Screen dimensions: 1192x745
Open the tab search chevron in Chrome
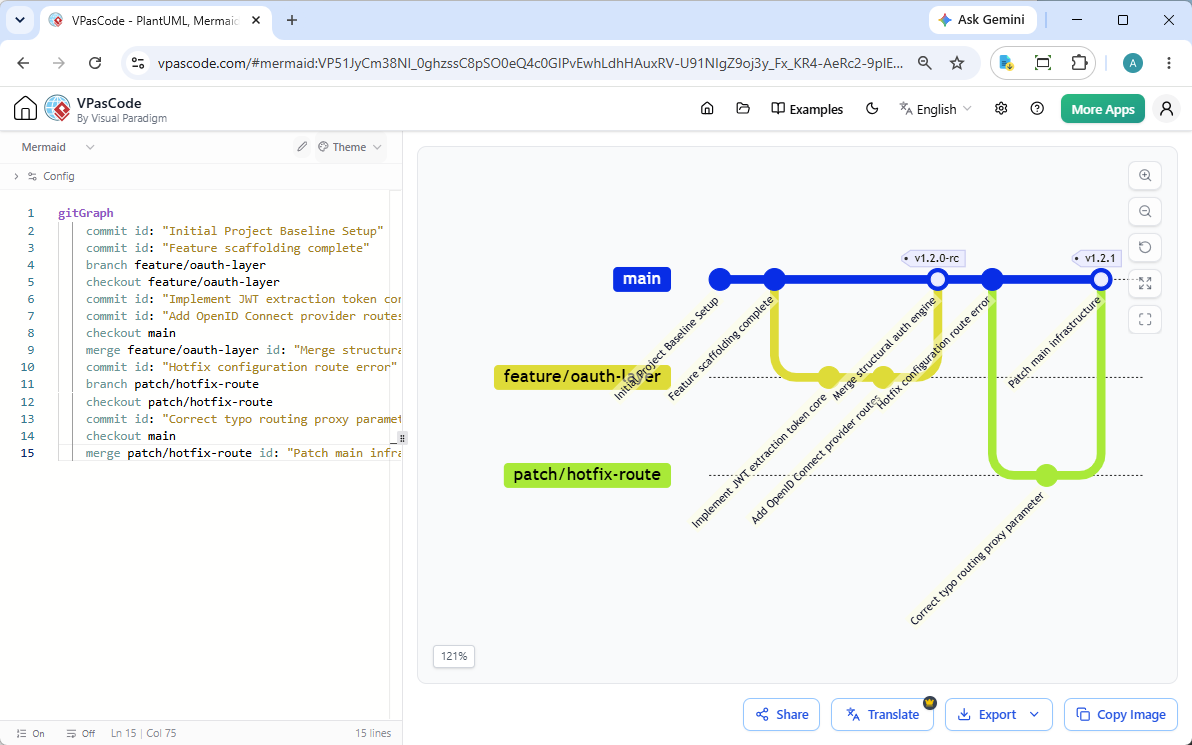(20, 21)
